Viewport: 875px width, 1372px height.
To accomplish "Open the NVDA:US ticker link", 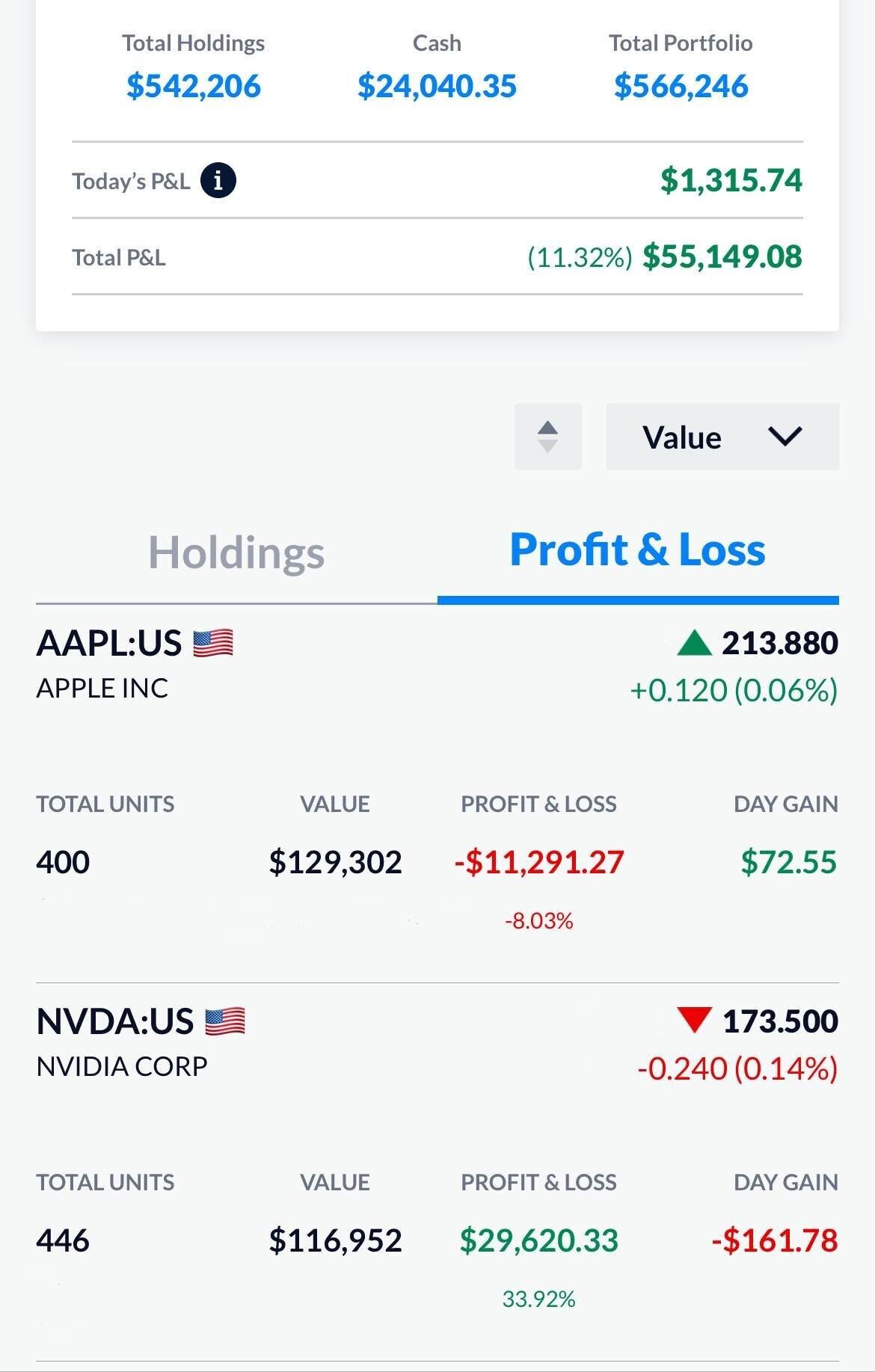I will tap(115, 1021).
